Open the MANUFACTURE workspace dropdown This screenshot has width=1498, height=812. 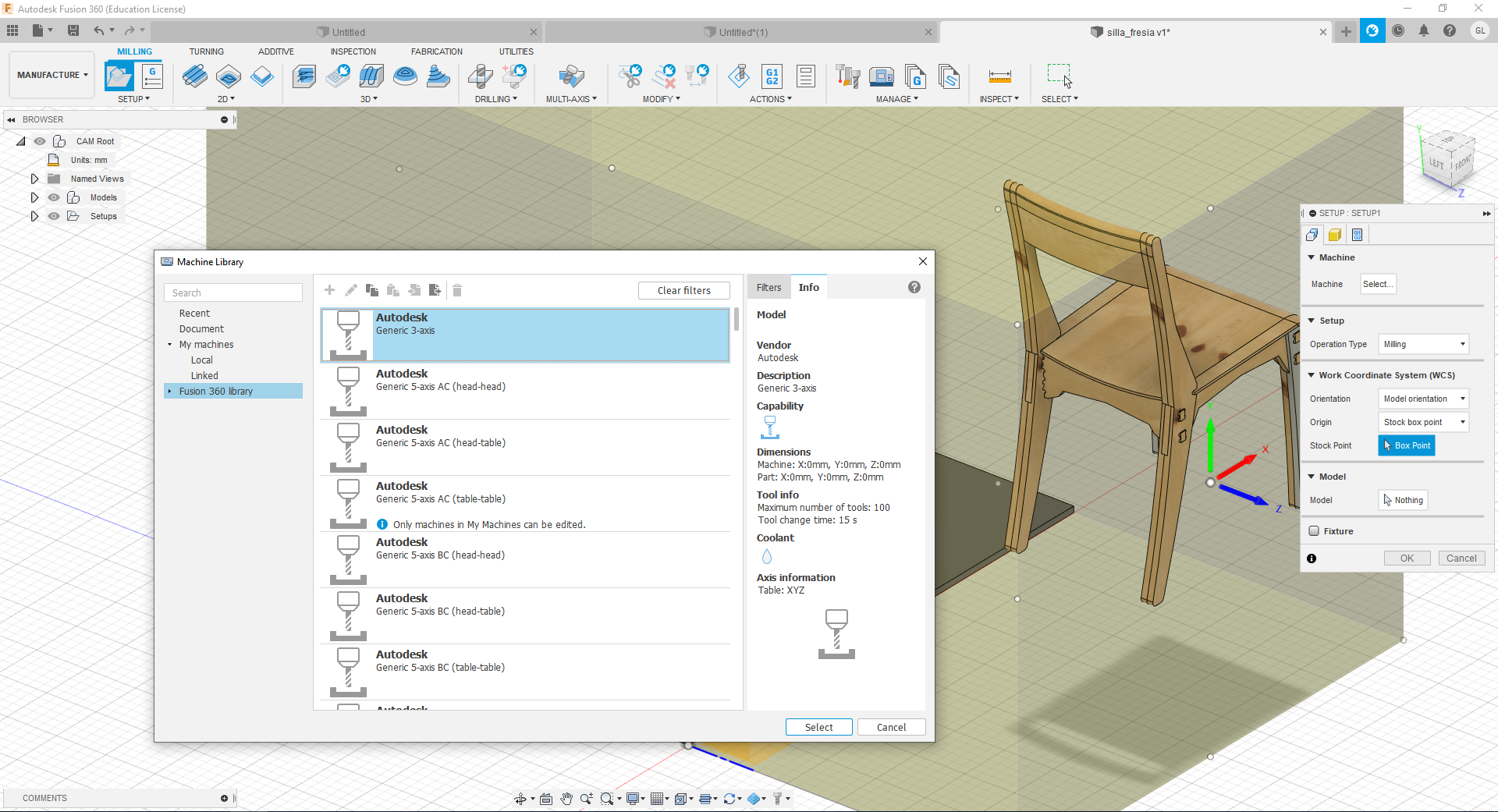(52, 75)
